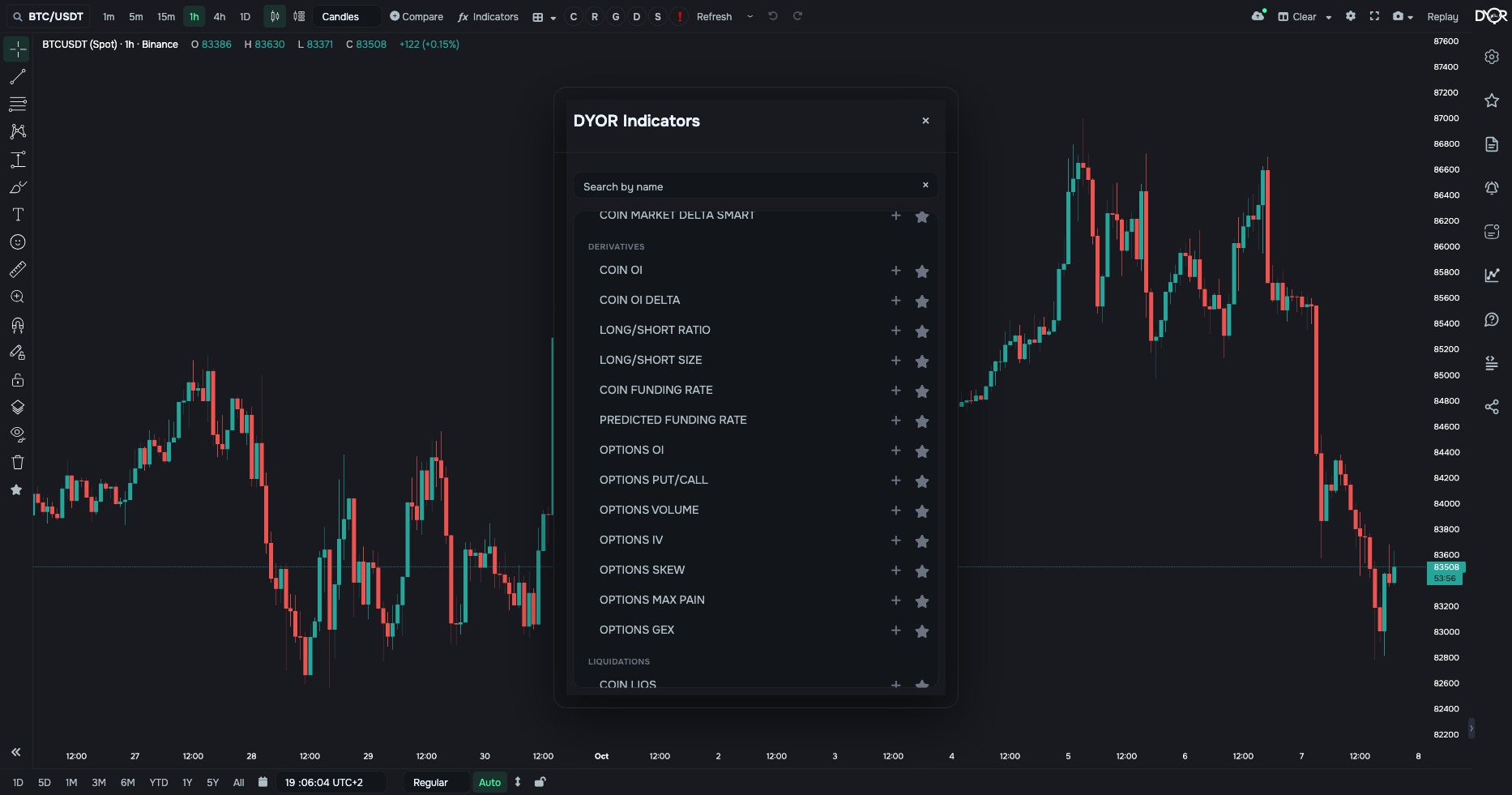Click the Compare button

416,16
